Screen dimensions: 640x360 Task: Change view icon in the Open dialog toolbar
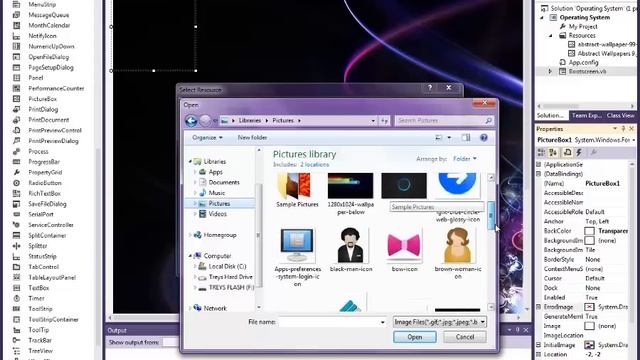439,138
